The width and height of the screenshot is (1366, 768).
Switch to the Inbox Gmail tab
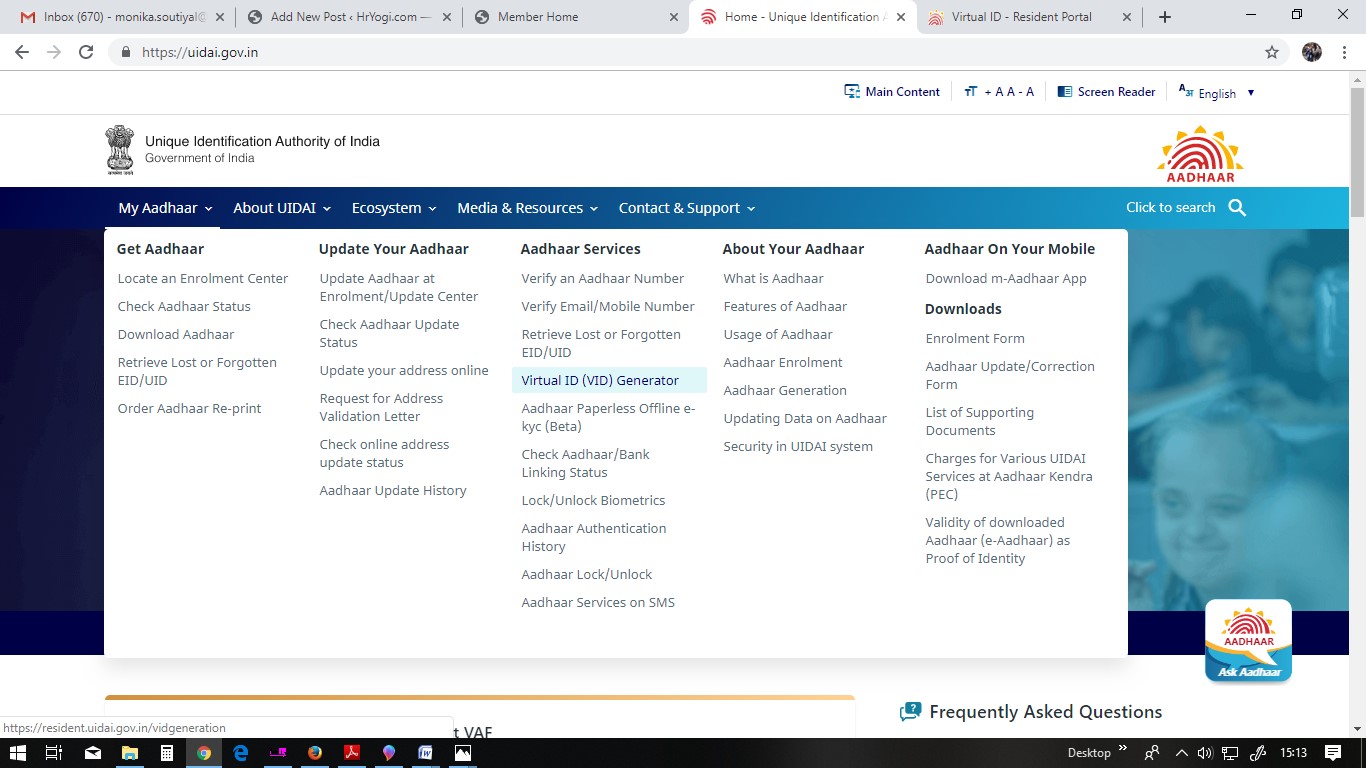coord(124,17)
